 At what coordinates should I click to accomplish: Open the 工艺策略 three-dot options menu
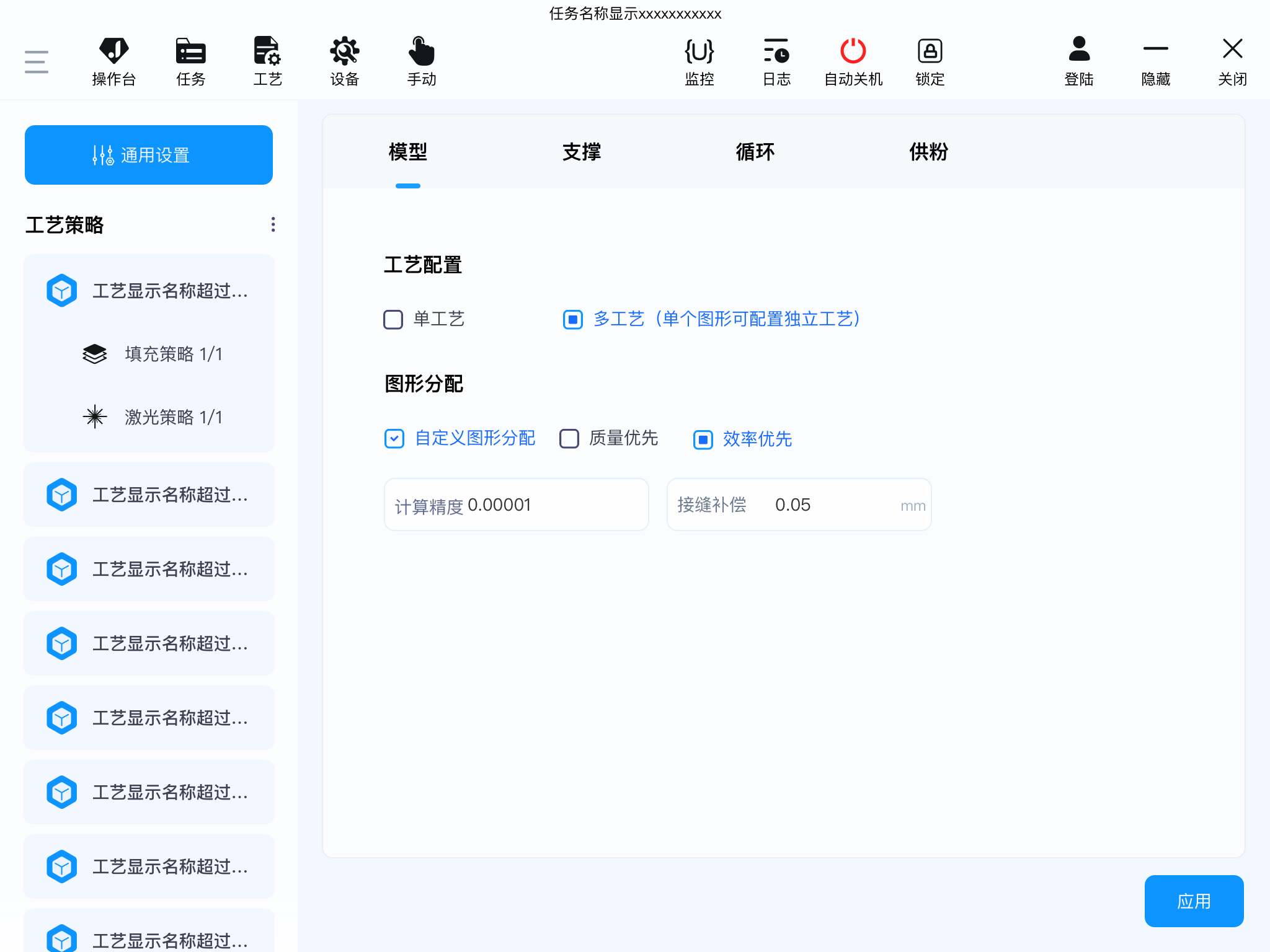pyautogui.click(x=273, y=224)
